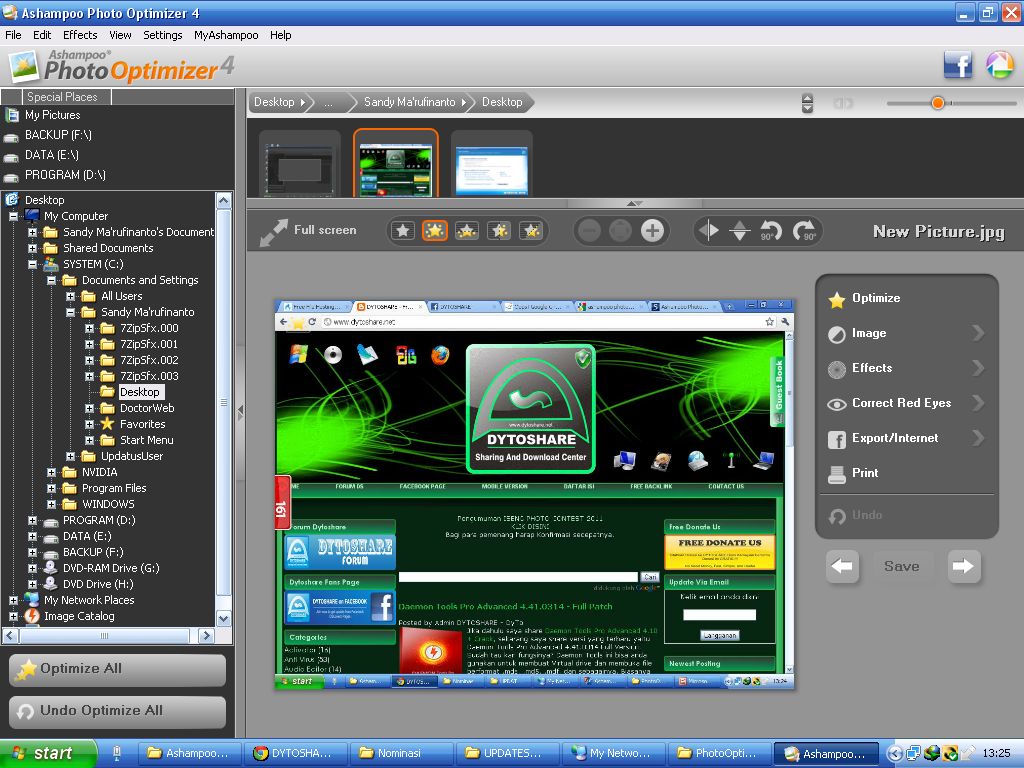Open the Effects menu
1024x768 pixels.
[80, 35]
